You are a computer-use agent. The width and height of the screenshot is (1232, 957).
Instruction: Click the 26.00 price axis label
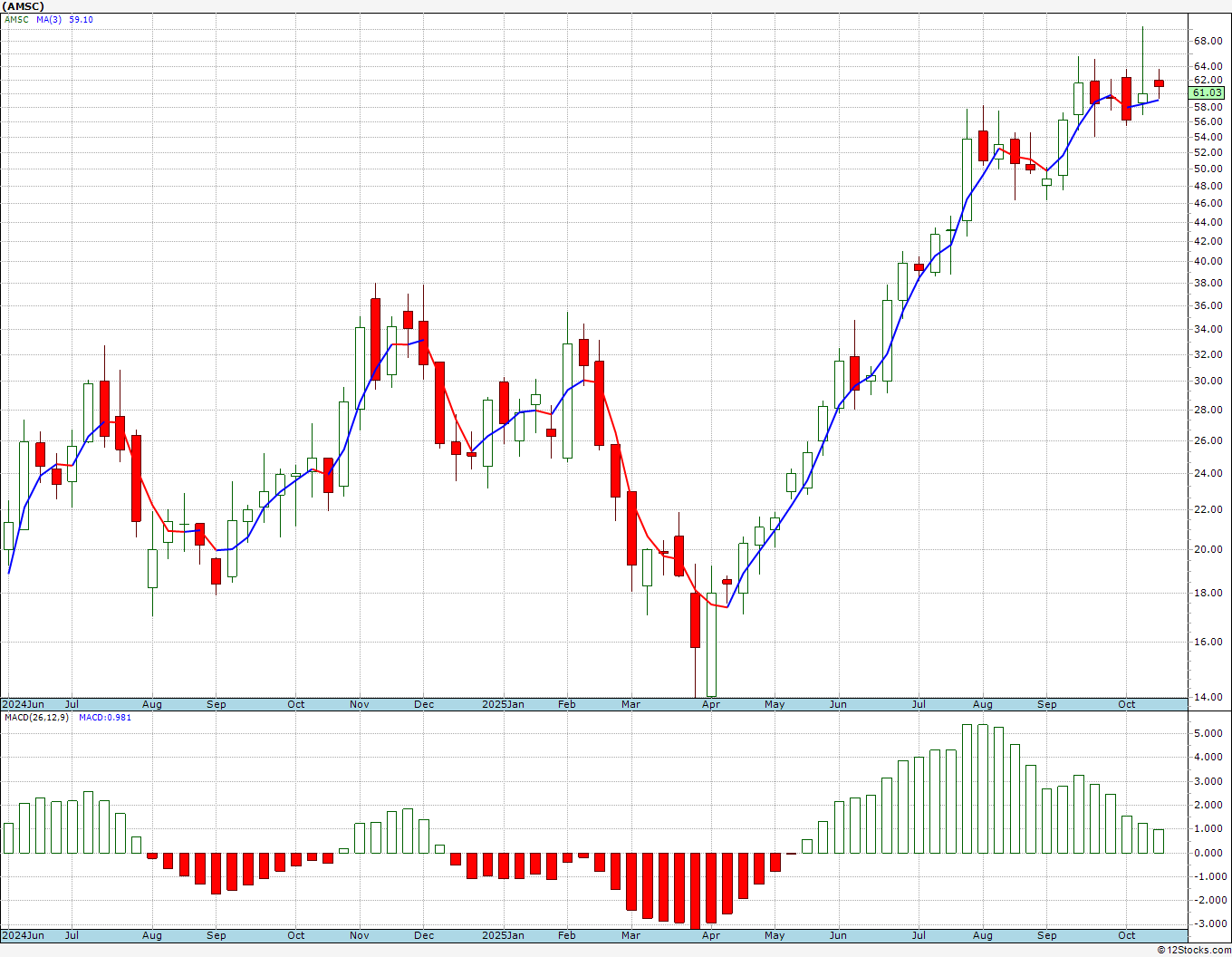pos(1208,440)
